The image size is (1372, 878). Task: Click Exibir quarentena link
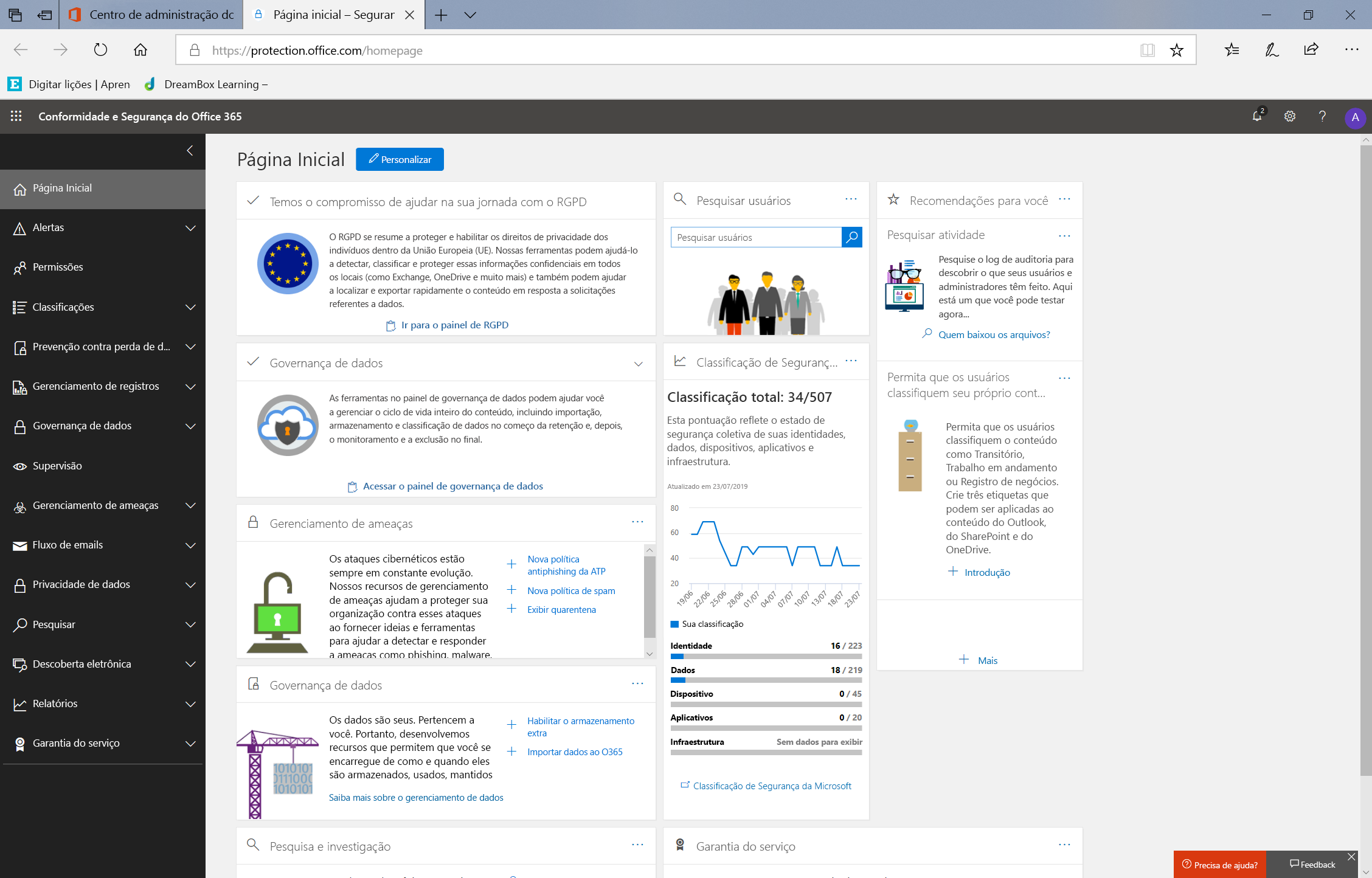561,610
